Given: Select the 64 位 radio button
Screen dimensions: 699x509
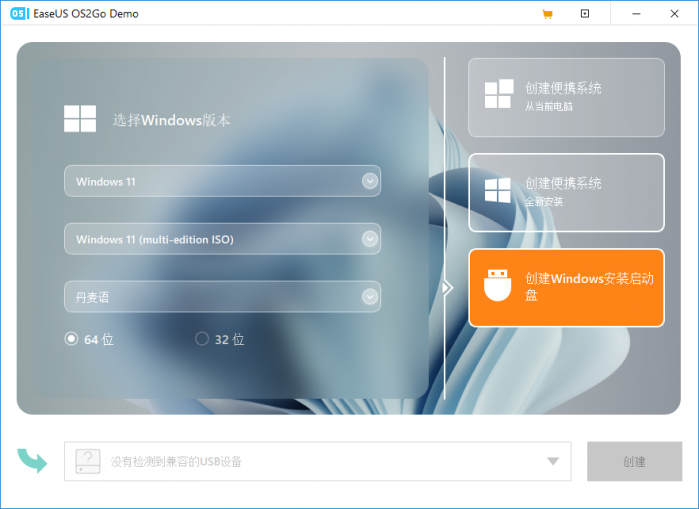Looking at the screenshot, I should click(x=71, y=339).
